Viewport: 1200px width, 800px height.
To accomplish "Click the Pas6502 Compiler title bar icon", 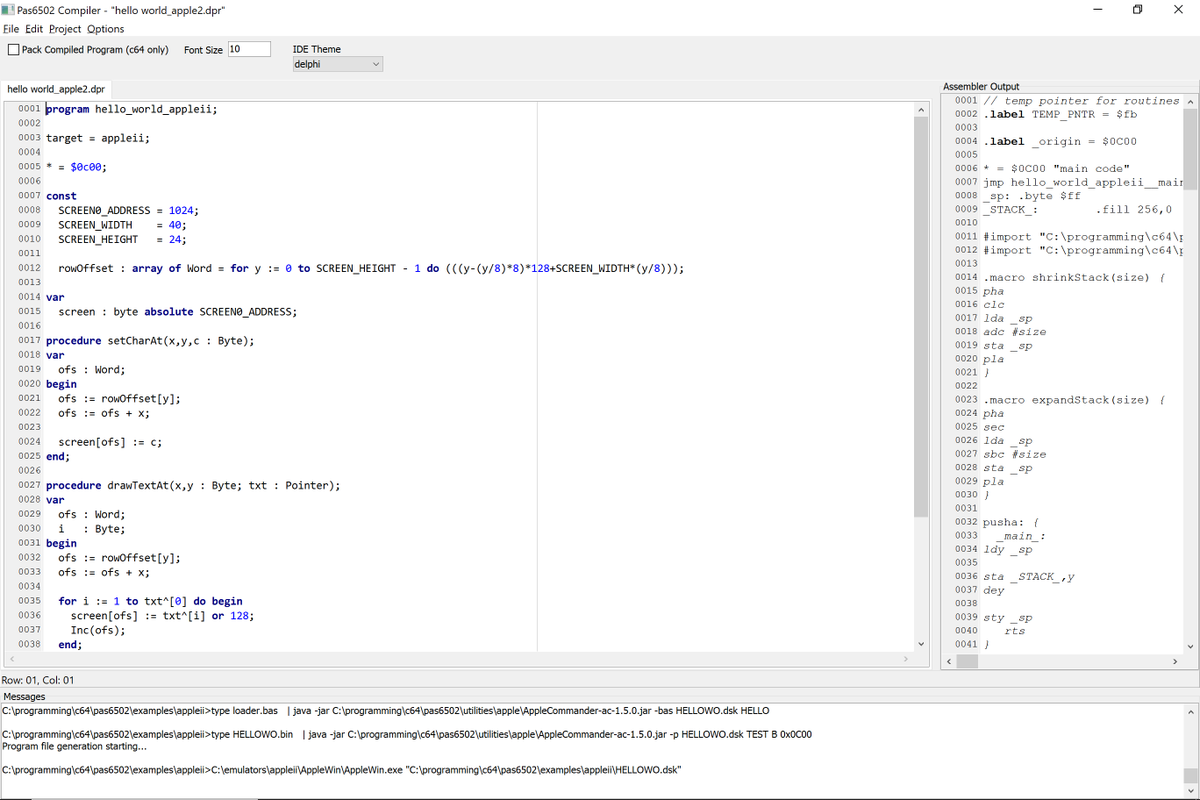I will click(x=9, y=10).
